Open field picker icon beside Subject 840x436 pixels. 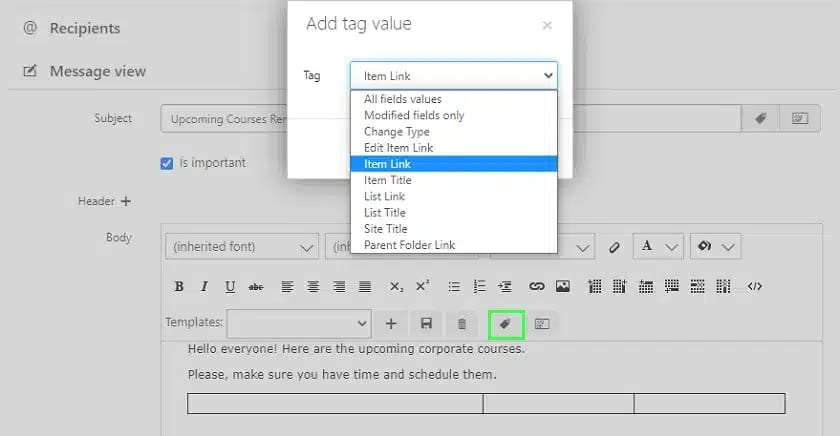(800, 118)
